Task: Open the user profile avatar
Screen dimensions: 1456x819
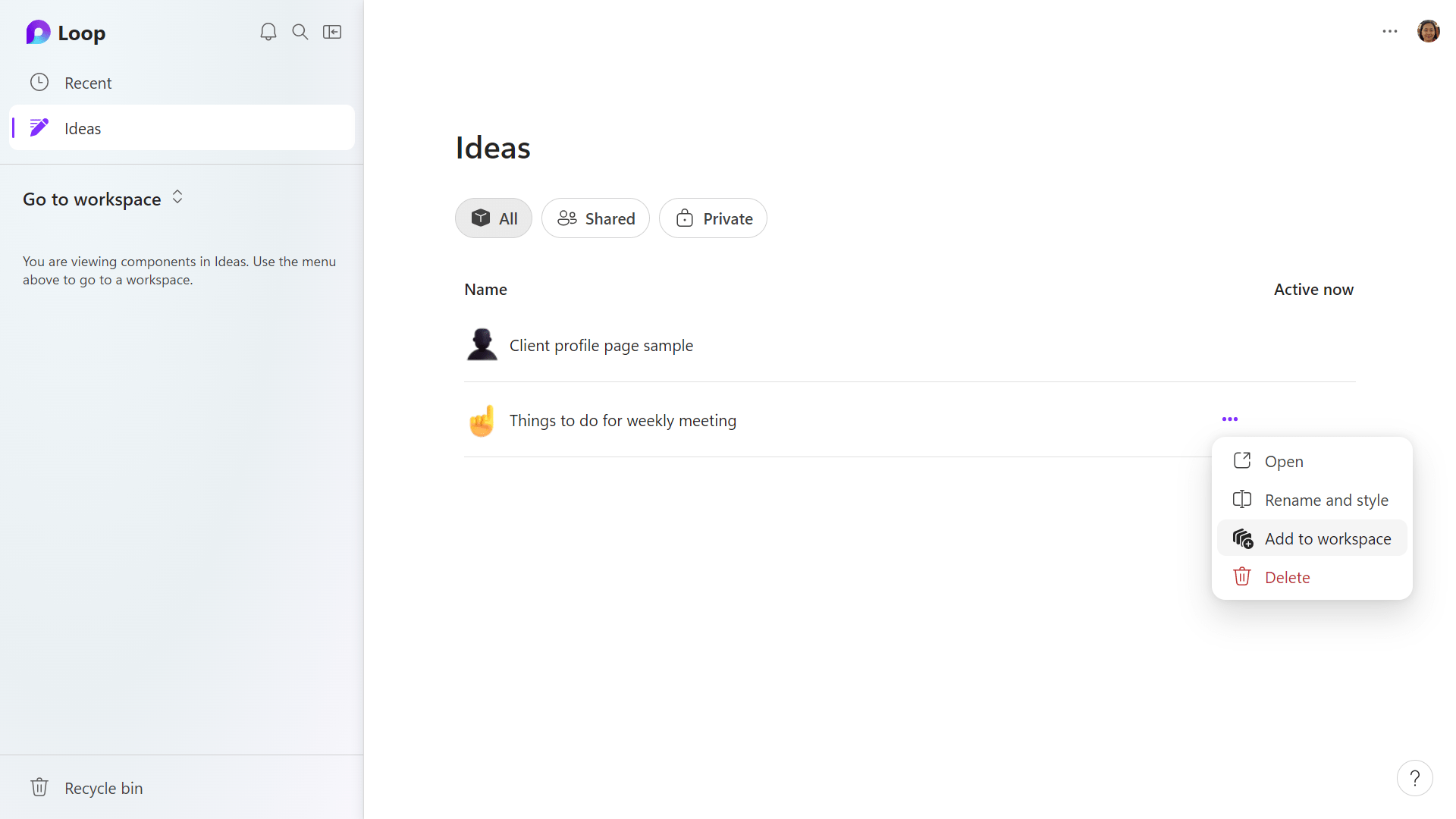Action: click(1428, 32)
